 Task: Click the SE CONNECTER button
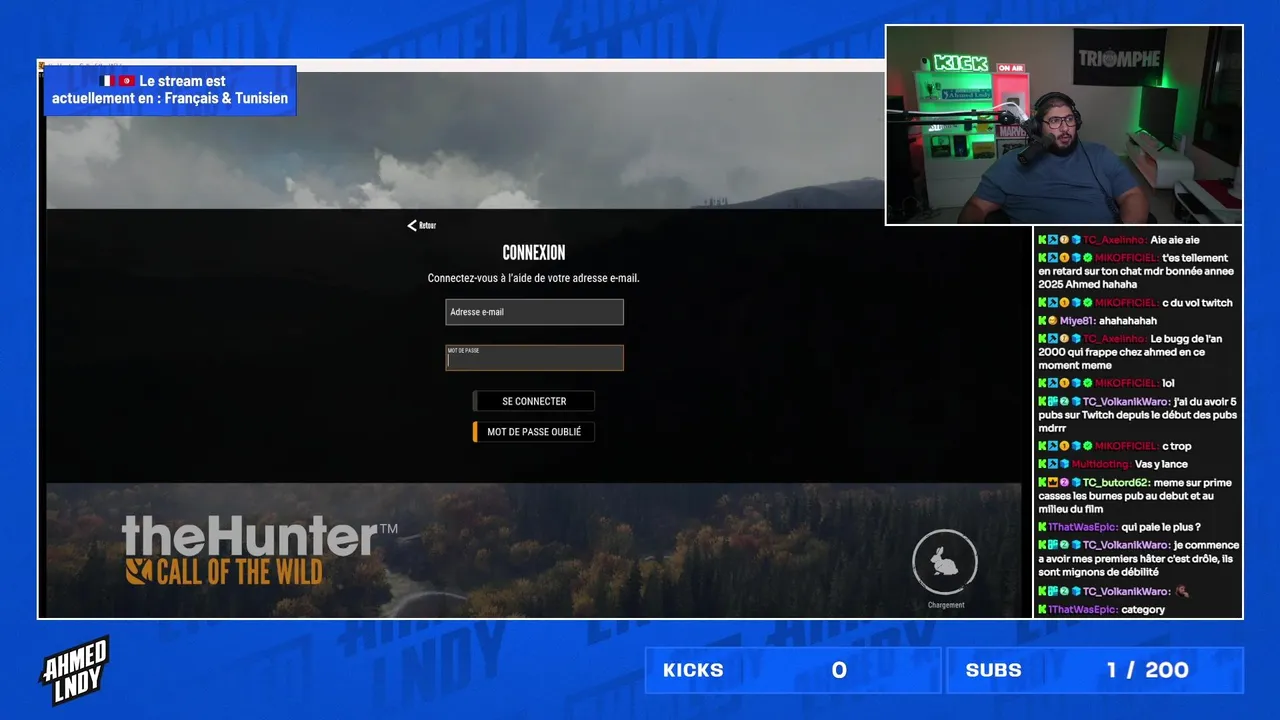click(534, 401)
